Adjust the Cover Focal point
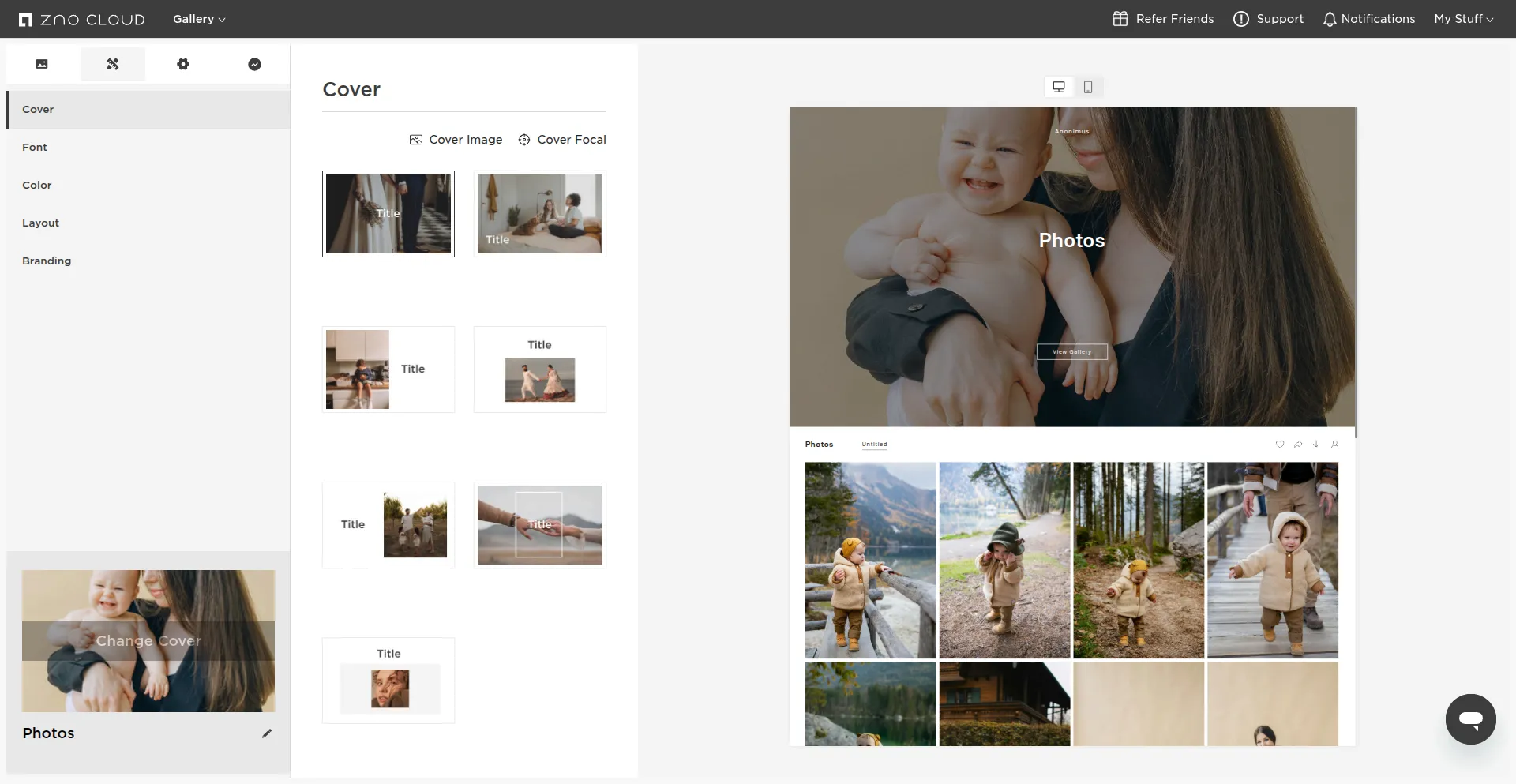 click(x=562, y=140)
